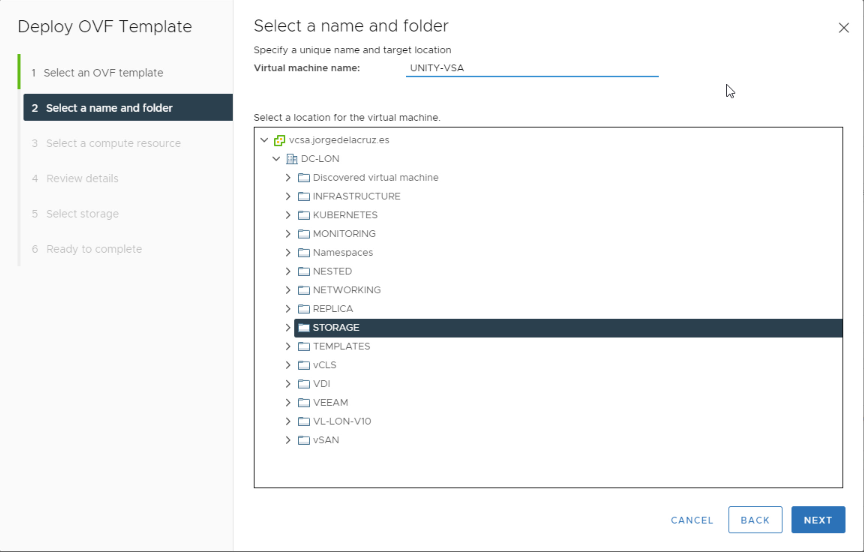This screenshot has height=552, width=864.
Task: Expand the INFRASTRUCTURE folder chevron
Action: (288, 196)
